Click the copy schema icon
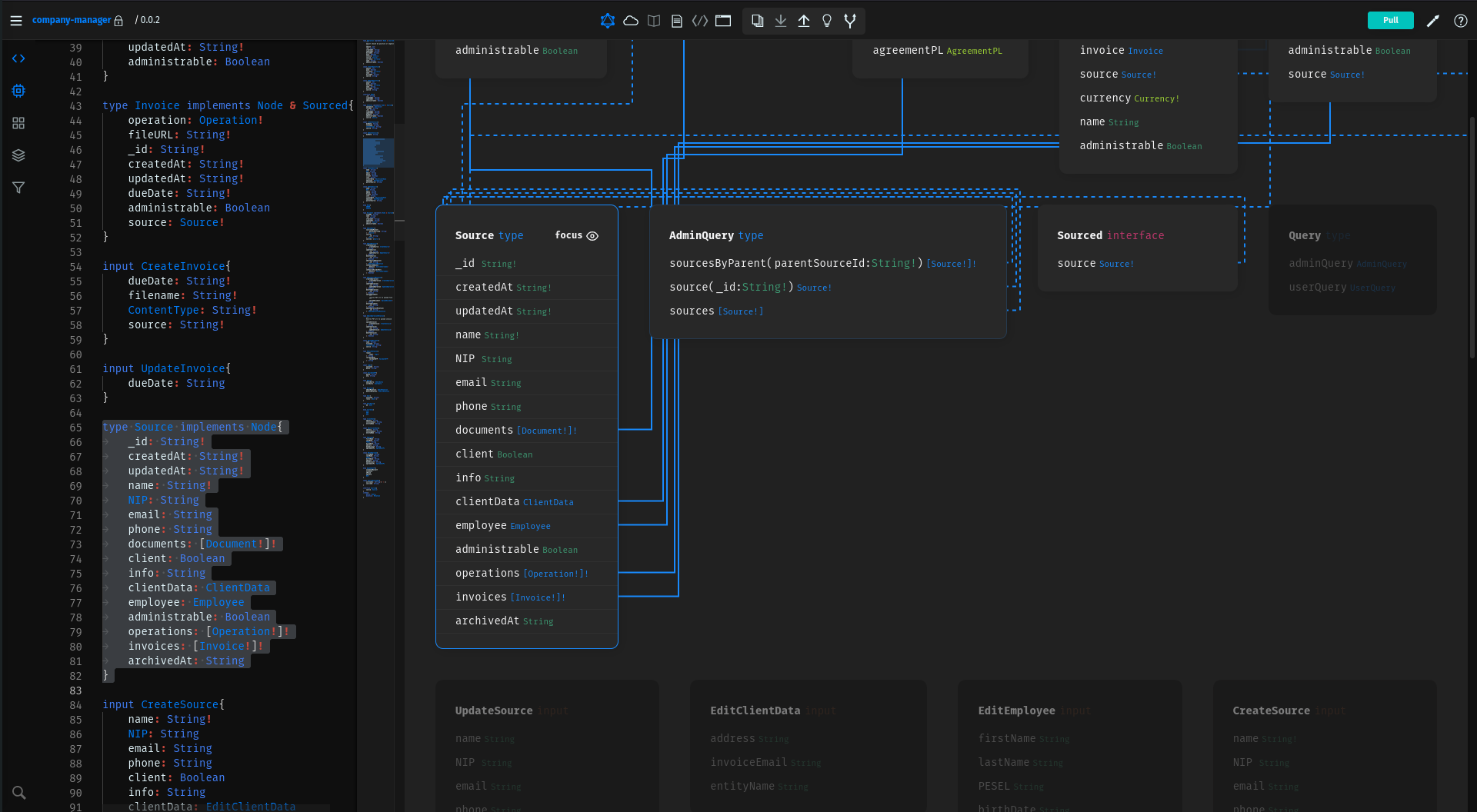1477x812 pixels. (758, 21)
